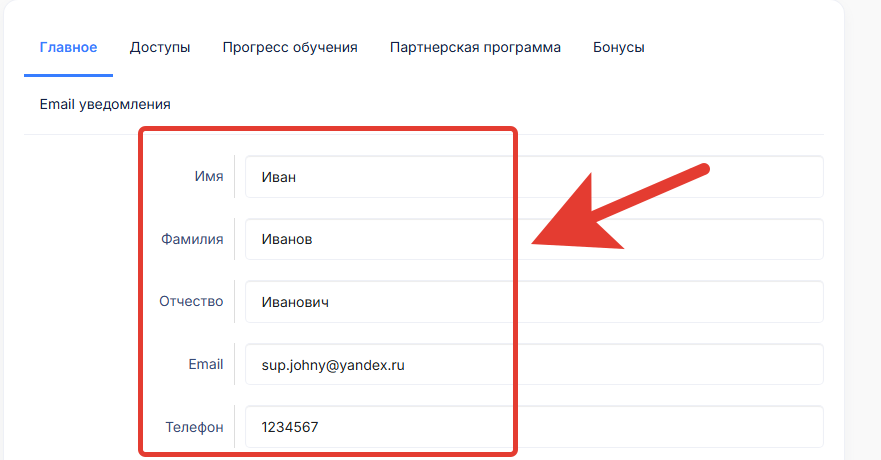Select the Бонусы tab
The width and height of the screenshot is (881, 460).
[619, 47]
